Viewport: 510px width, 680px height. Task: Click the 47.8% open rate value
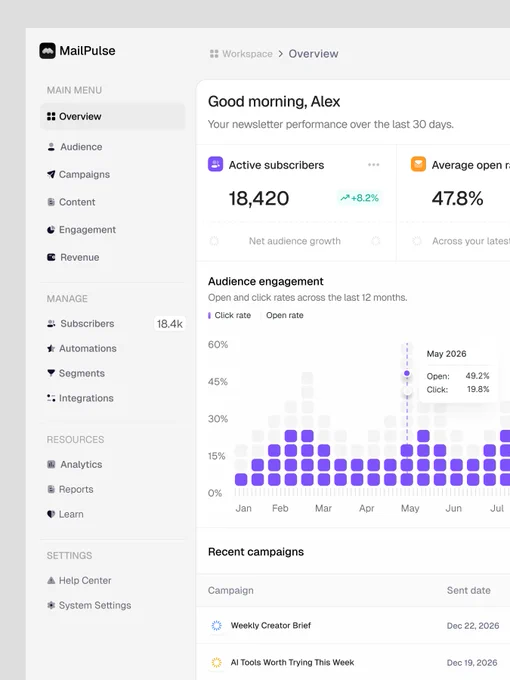click(457, 199)
